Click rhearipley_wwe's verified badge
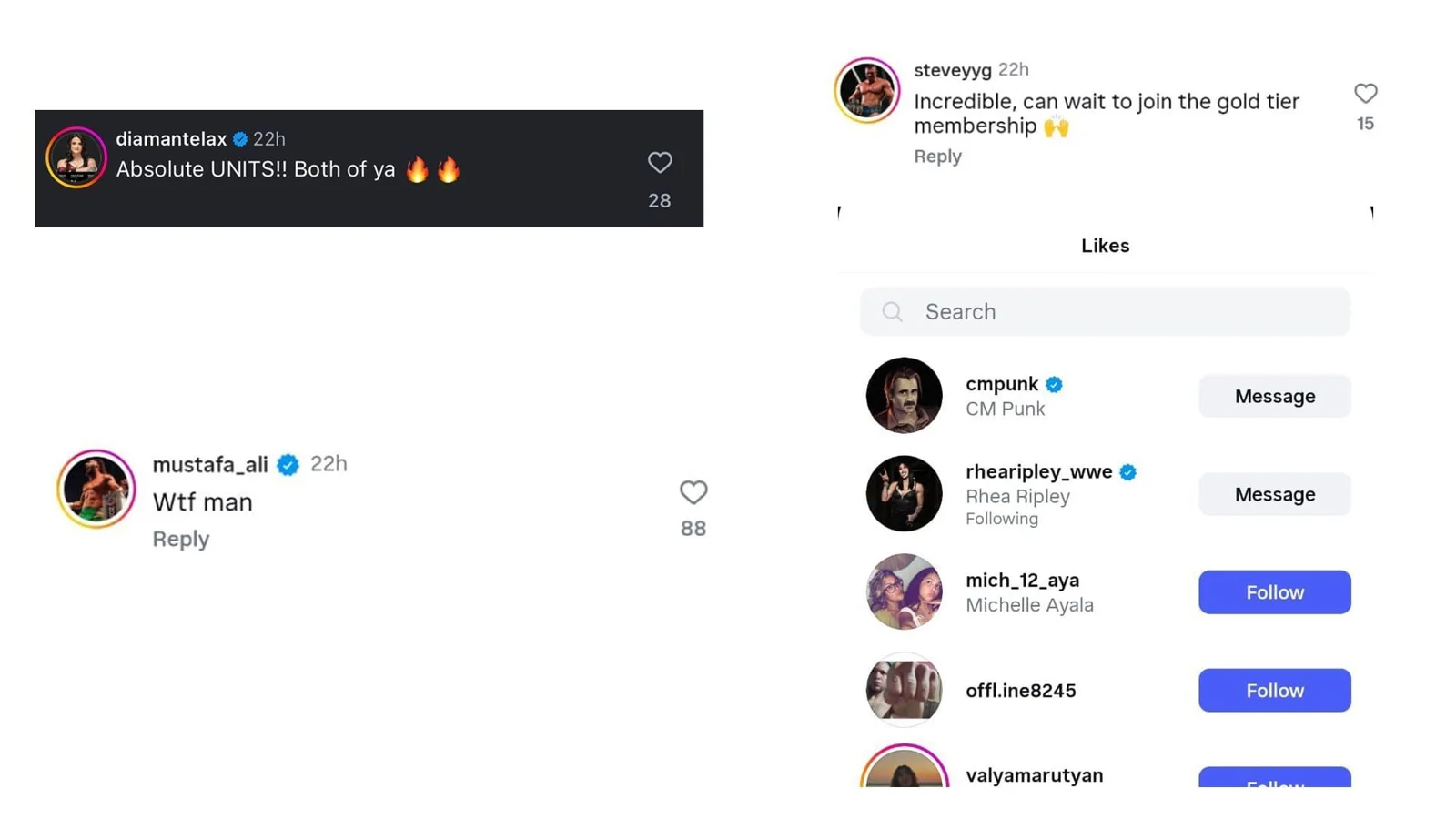This screenshot has width=1456, height=819. tap(1127, 472)
